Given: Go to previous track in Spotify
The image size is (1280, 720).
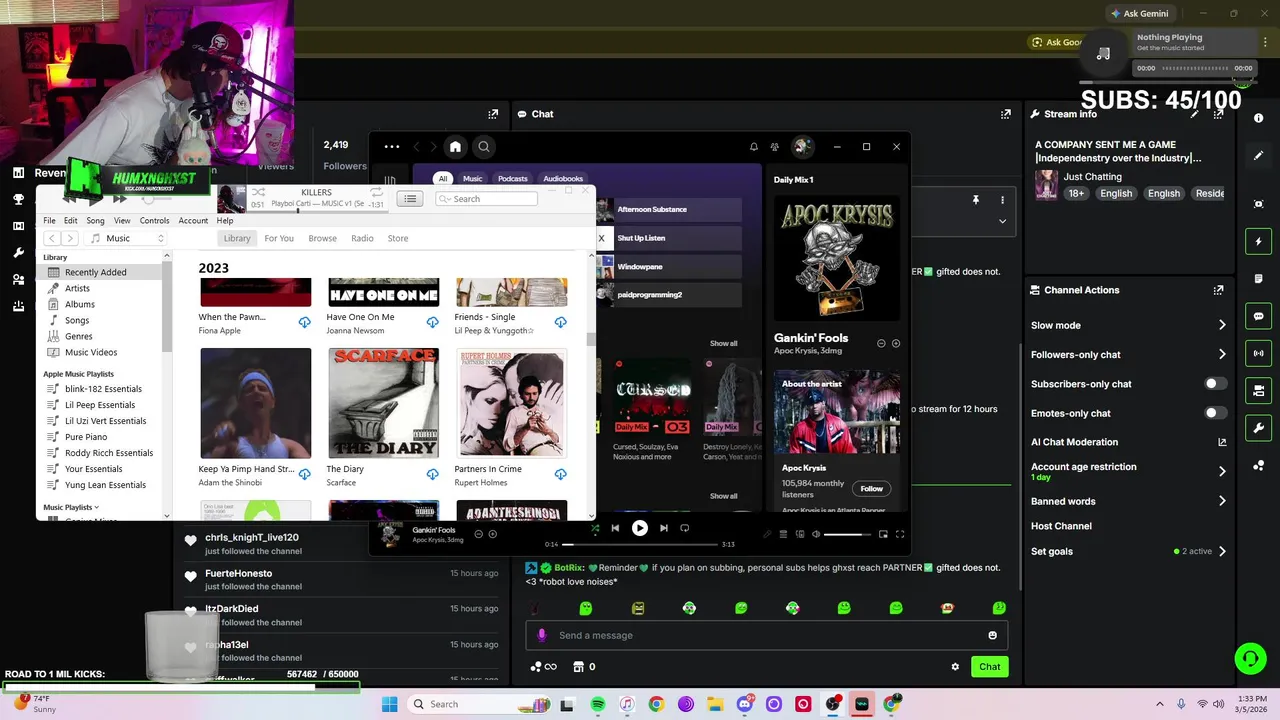Looking at the screenshot, I should tap(615, 528).
